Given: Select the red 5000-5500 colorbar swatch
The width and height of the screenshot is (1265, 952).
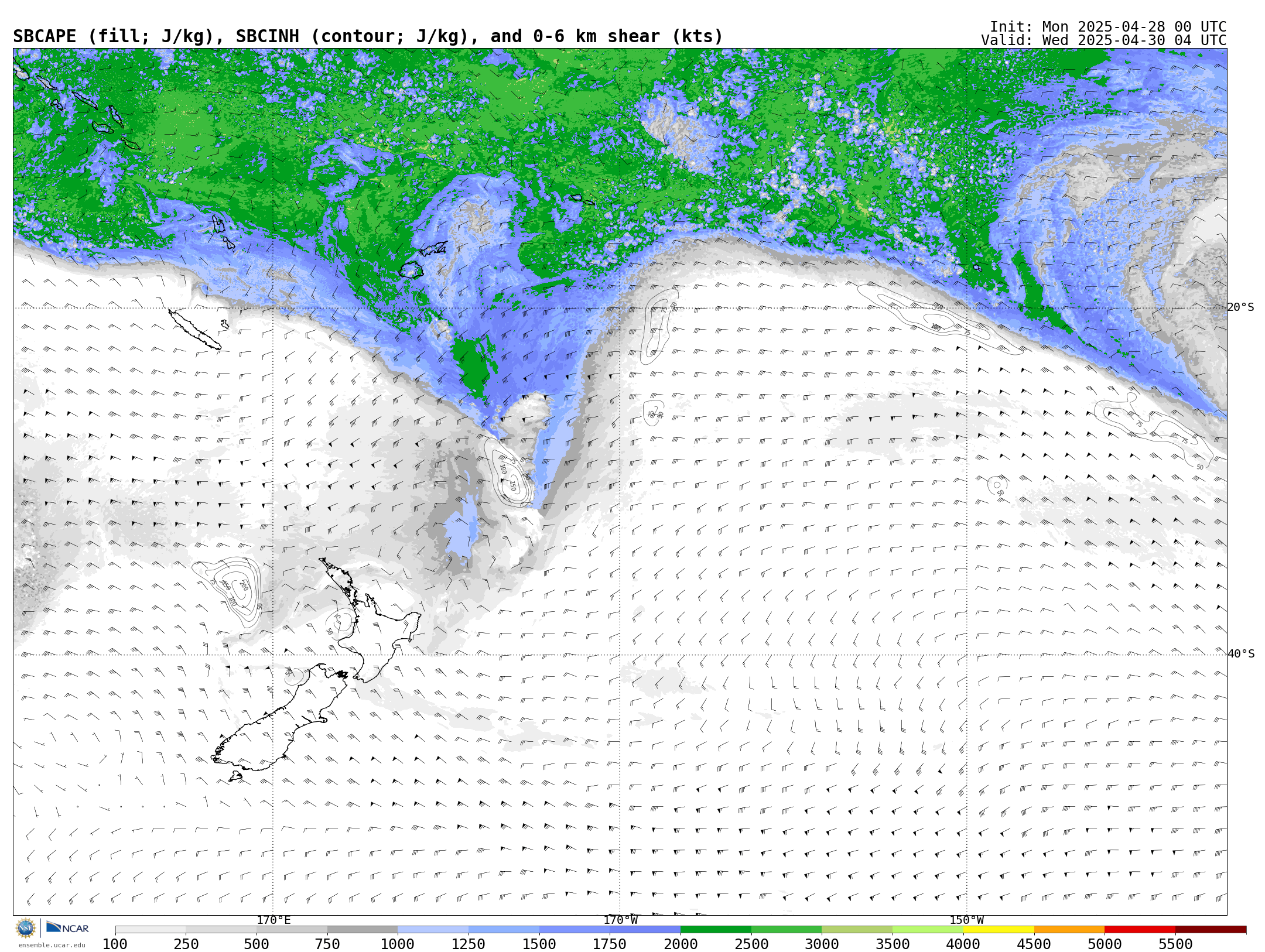Looking at the screenshot, I should (x=1140, y=930).
